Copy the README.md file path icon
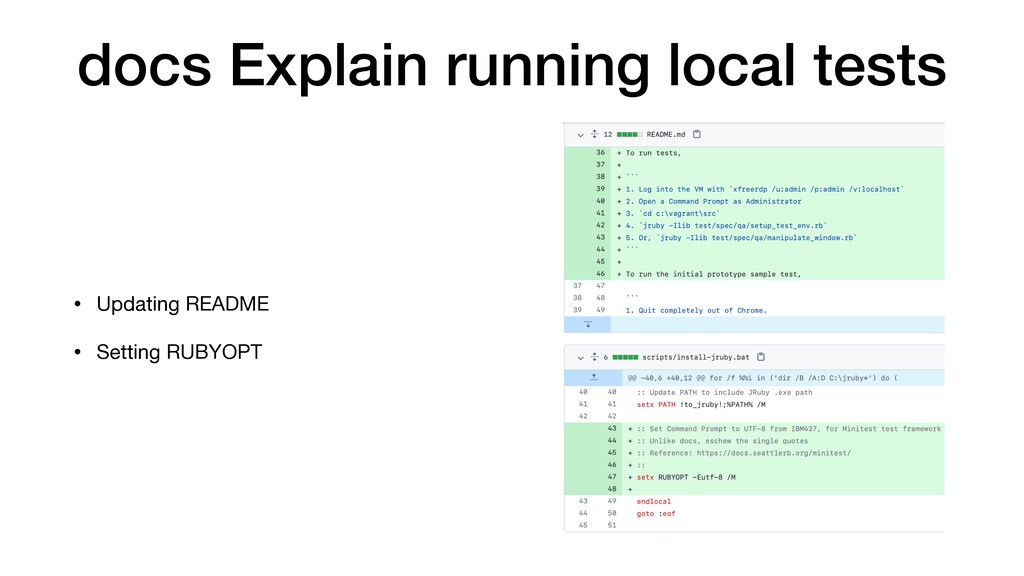The image size is (1024, 576). click(x=697, y=135)
